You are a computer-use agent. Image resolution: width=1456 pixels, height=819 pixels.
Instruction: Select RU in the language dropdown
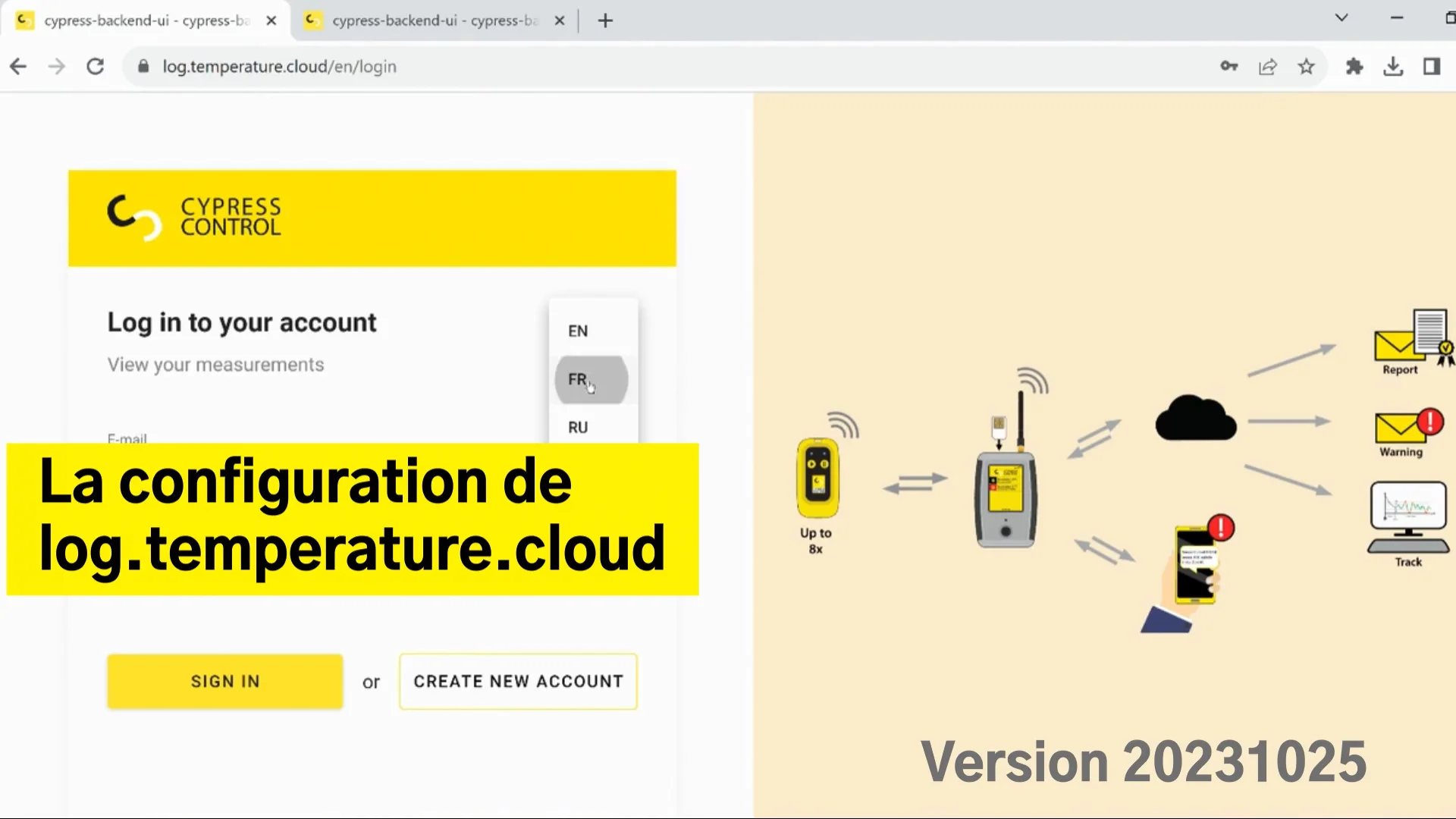pyautogui.click(x=578, y=427)
